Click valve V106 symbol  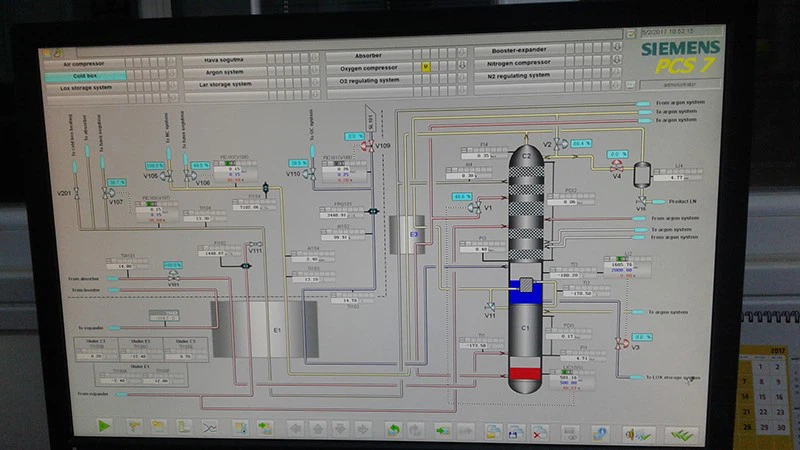click(189, 176)
